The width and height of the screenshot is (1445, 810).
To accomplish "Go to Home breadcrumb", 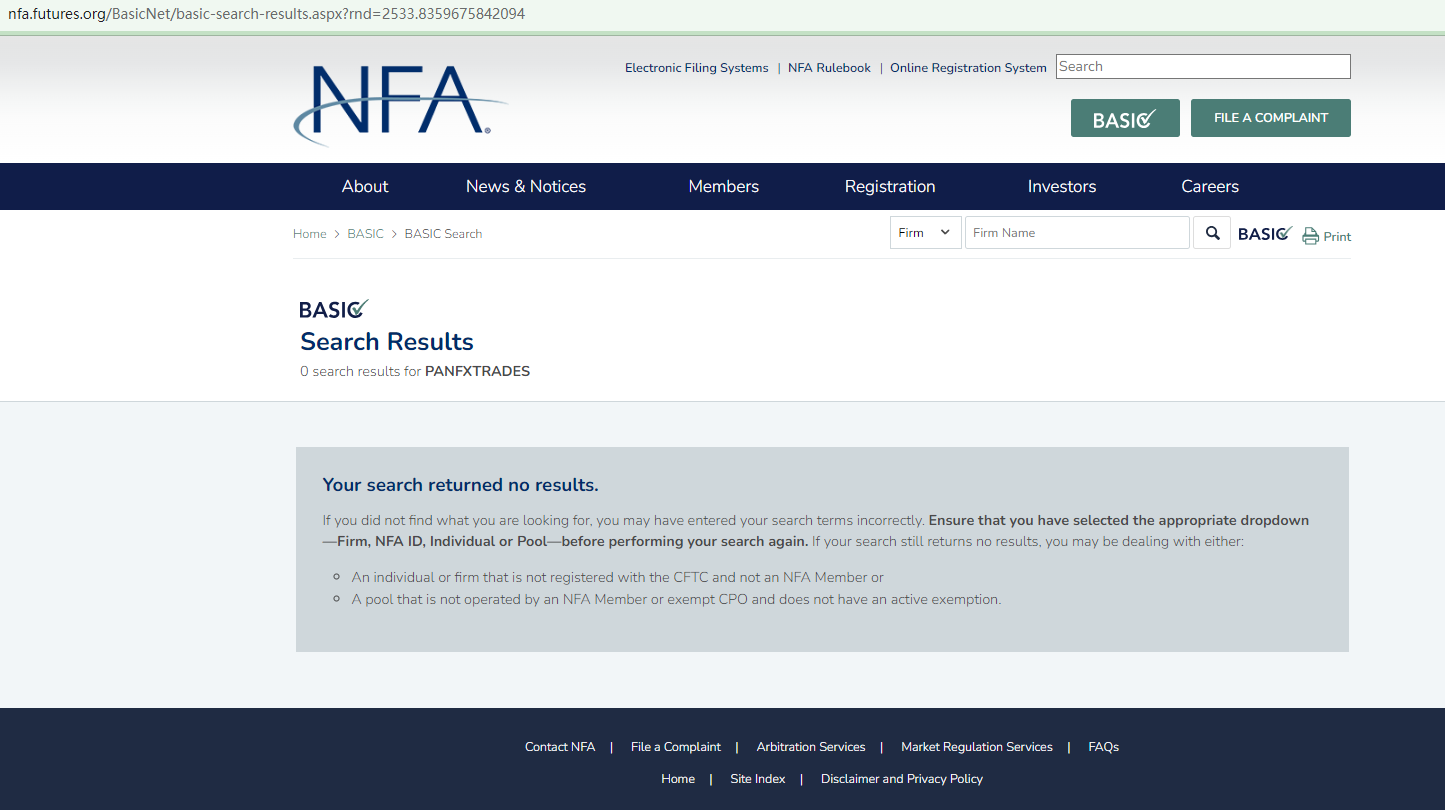I will pyautogui.click(x=310, y=234).
